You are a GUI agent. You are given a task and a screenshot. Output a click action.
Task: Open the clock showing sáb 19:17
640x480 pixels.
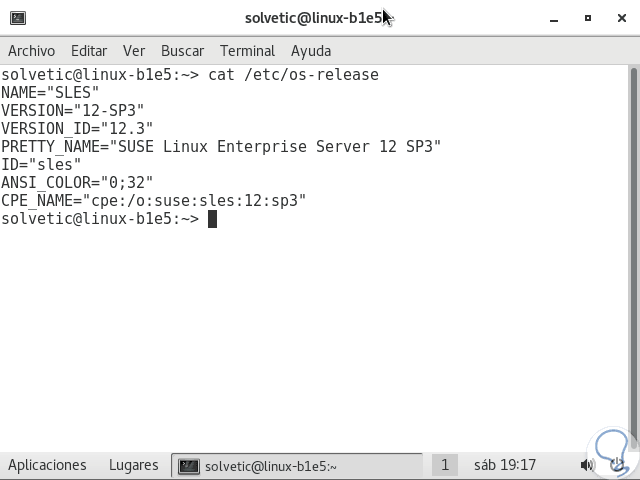point(504,465)
